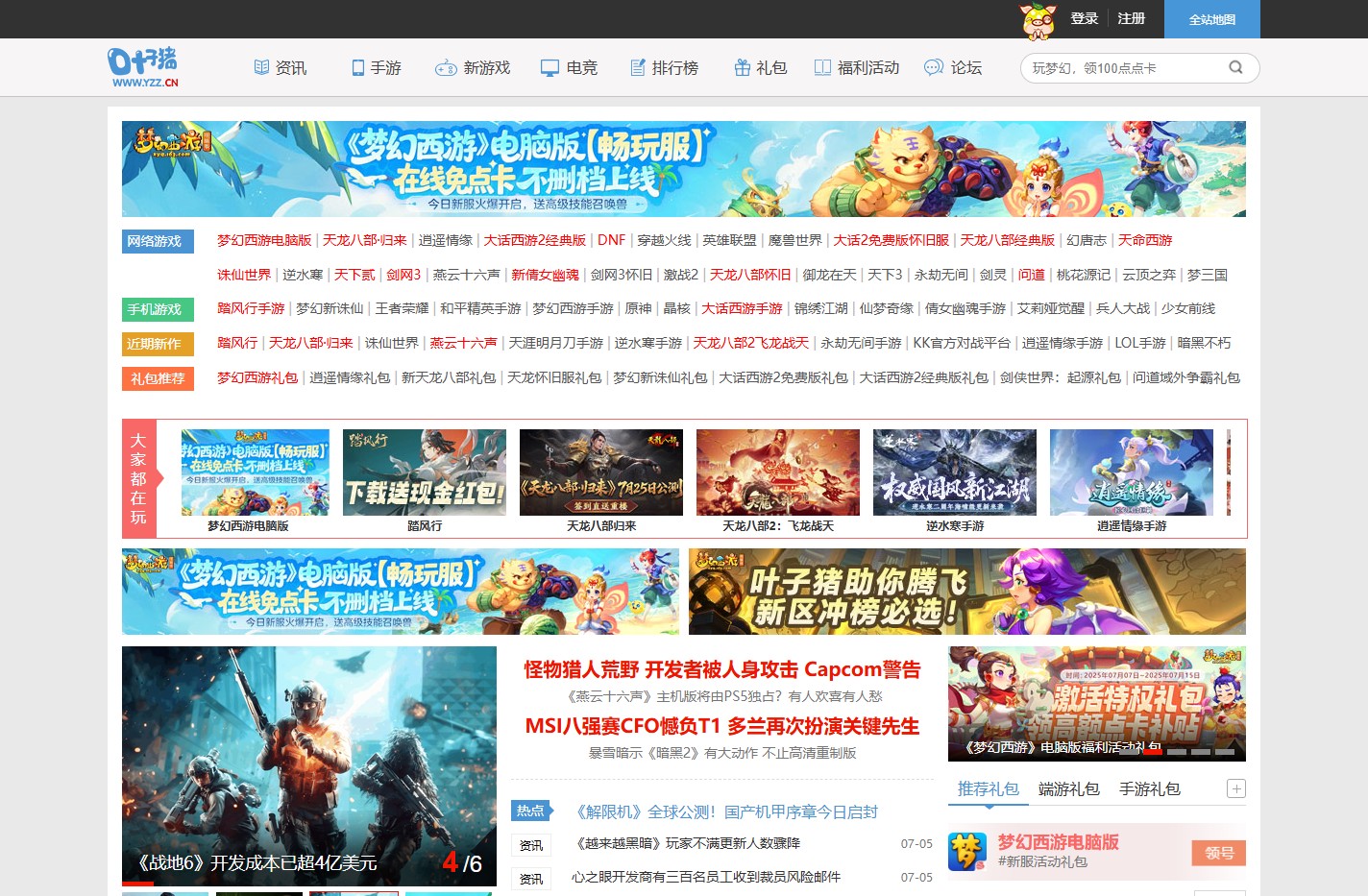1368x896 pixels.
Task: Open 心之眼开发商 layoff article
Action: coord(706,877)
